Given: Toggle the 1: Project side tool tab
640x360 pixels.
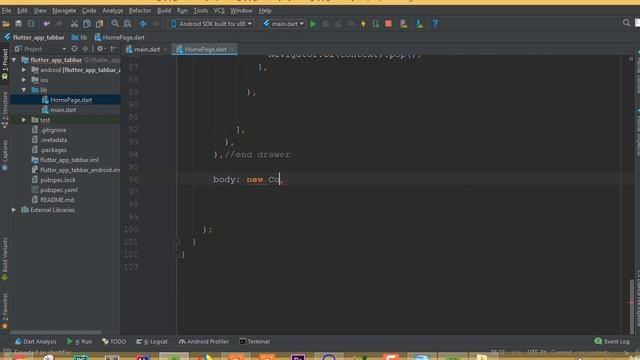Looking at the screenshot, I should click(x=5, y=64).
